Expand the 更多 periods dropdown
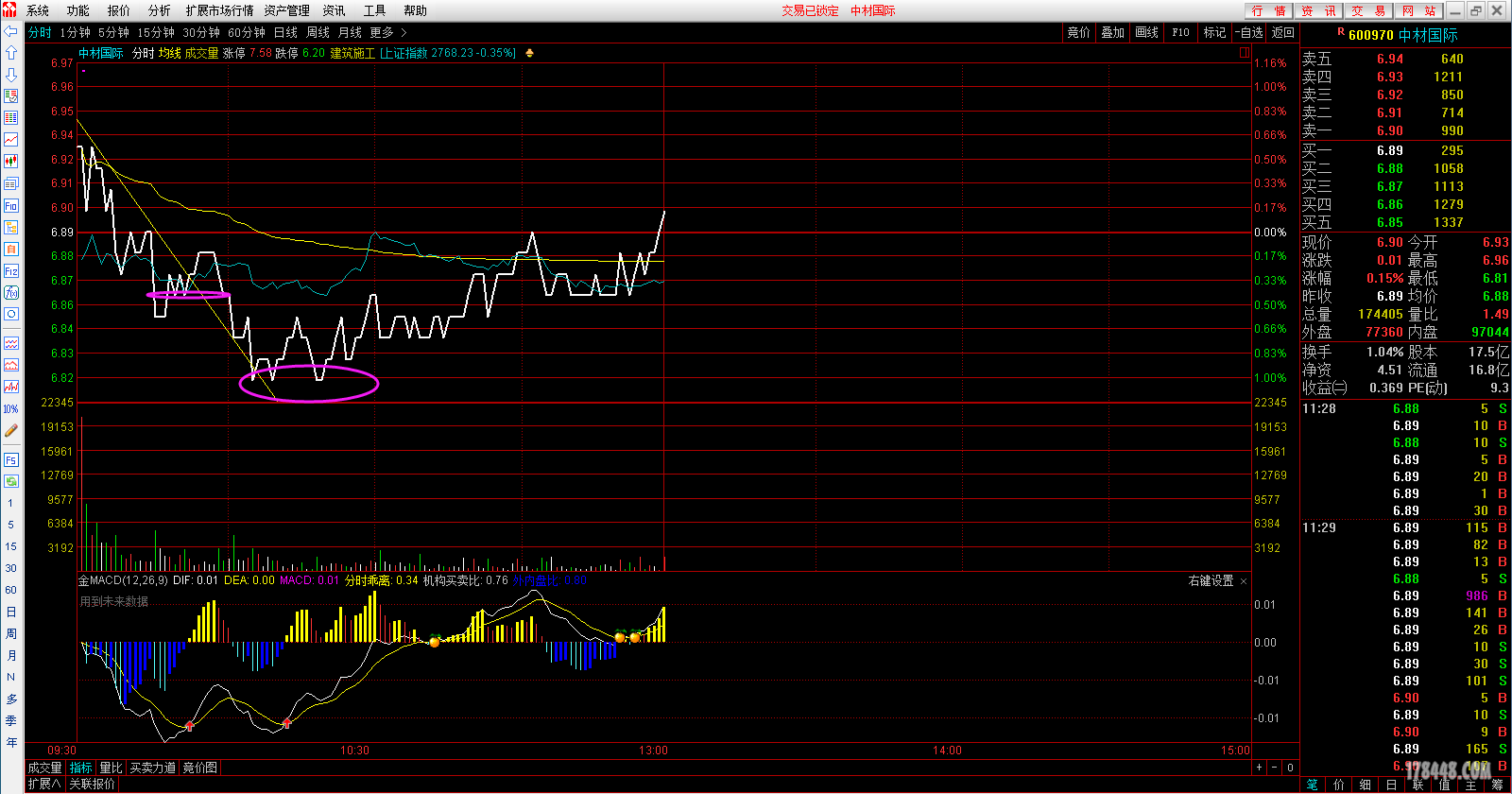 click(387, 32)
